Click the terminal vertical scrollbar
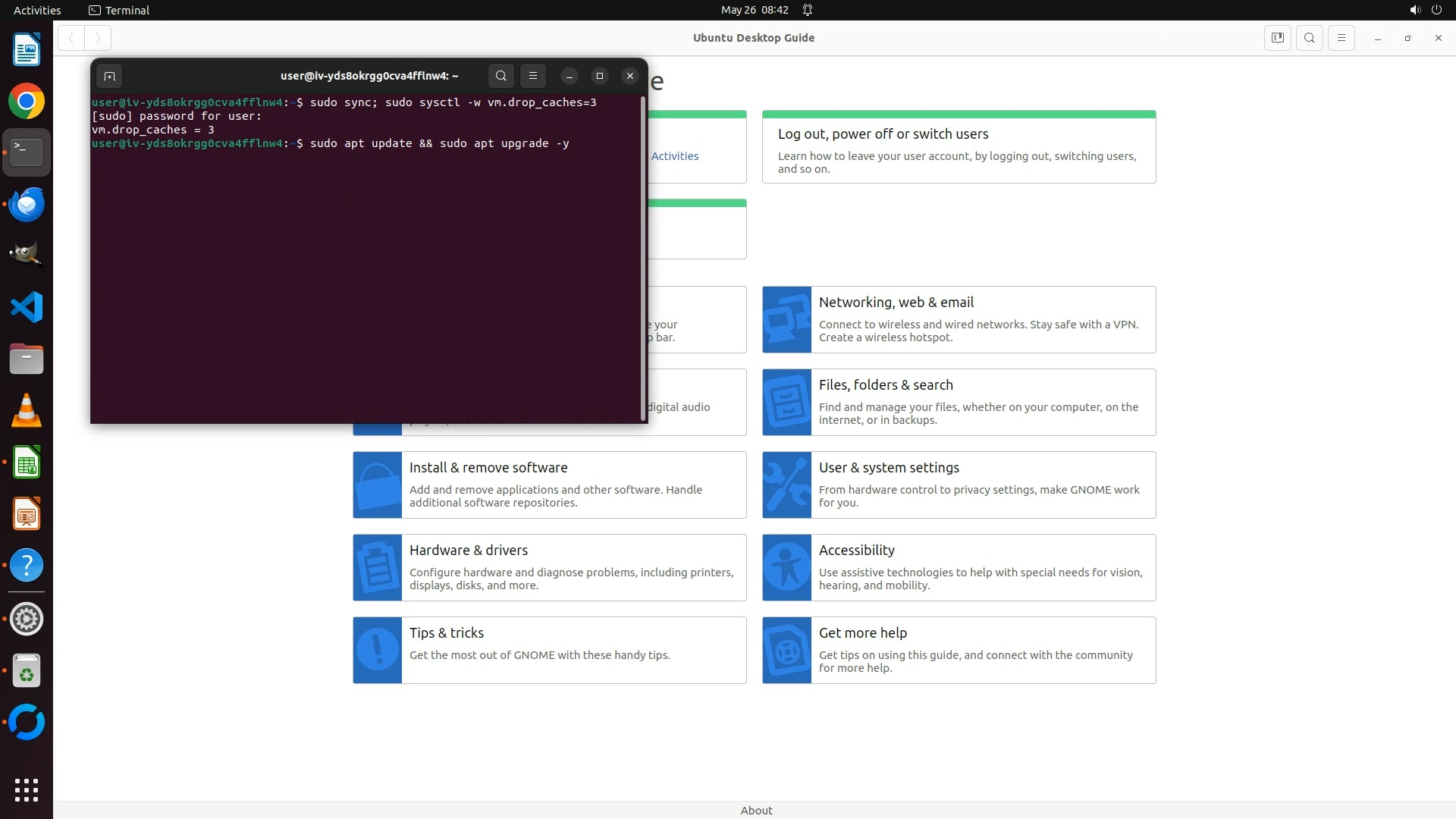Screen dimensions: 1456x819 (x=644, y=258)
